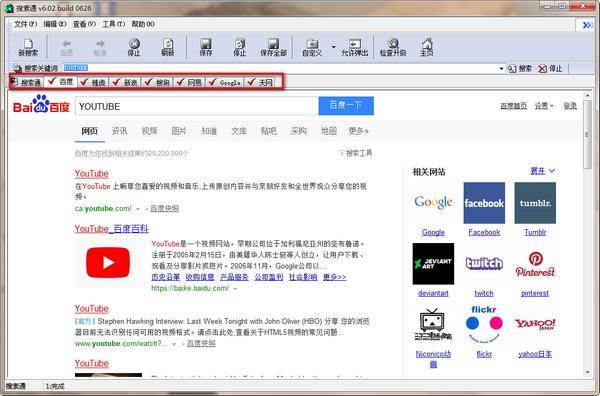Click the 新搜索 new search toolbar icon
The width and height of the screenshot is (600, 396).
pyautogui.click(x=28, y=47)
